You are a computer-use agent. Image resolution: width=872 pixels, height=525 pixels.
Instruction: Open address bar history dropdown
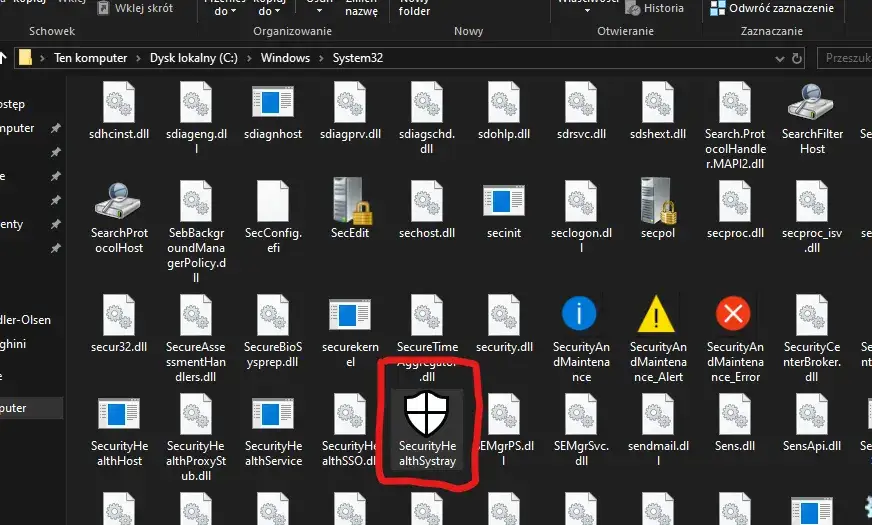click(x=780, y=58)
